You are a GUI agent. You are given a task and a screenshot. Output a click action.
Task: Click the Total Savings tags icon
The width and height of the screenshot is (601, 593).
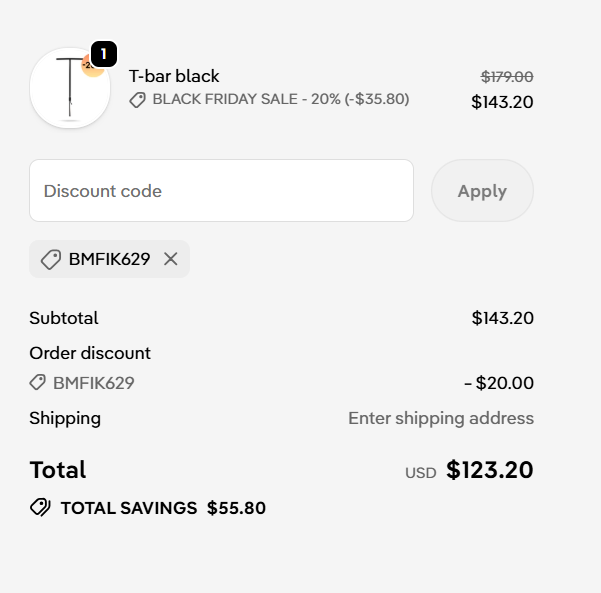pos(40,508)
